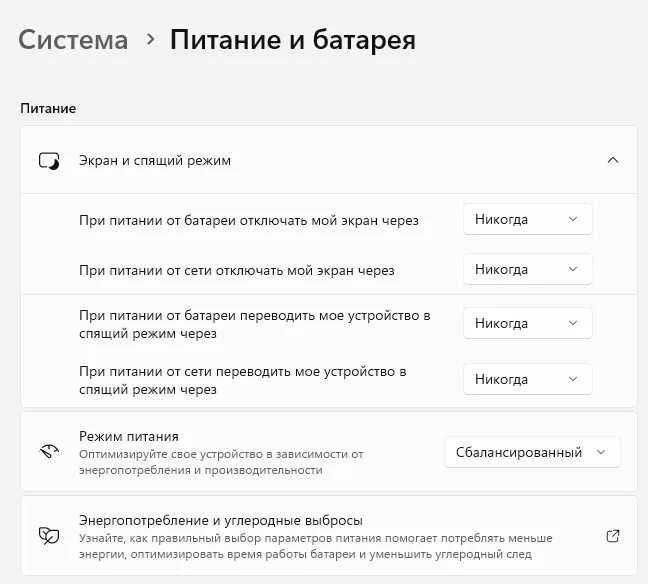Go back to the Система breadcrumb
The width and height of the screenshot is (648, 584).
pyautogui.click(x=74, y=40)
